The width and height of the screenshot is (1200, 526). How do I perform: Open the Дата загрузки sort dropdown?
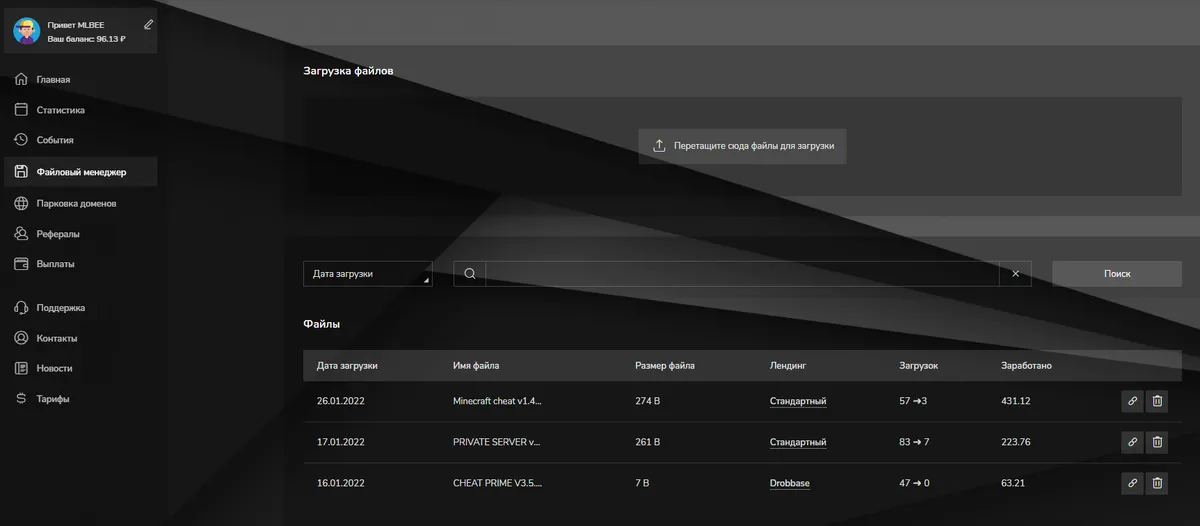pyautogui.click(x=368, y=274)
